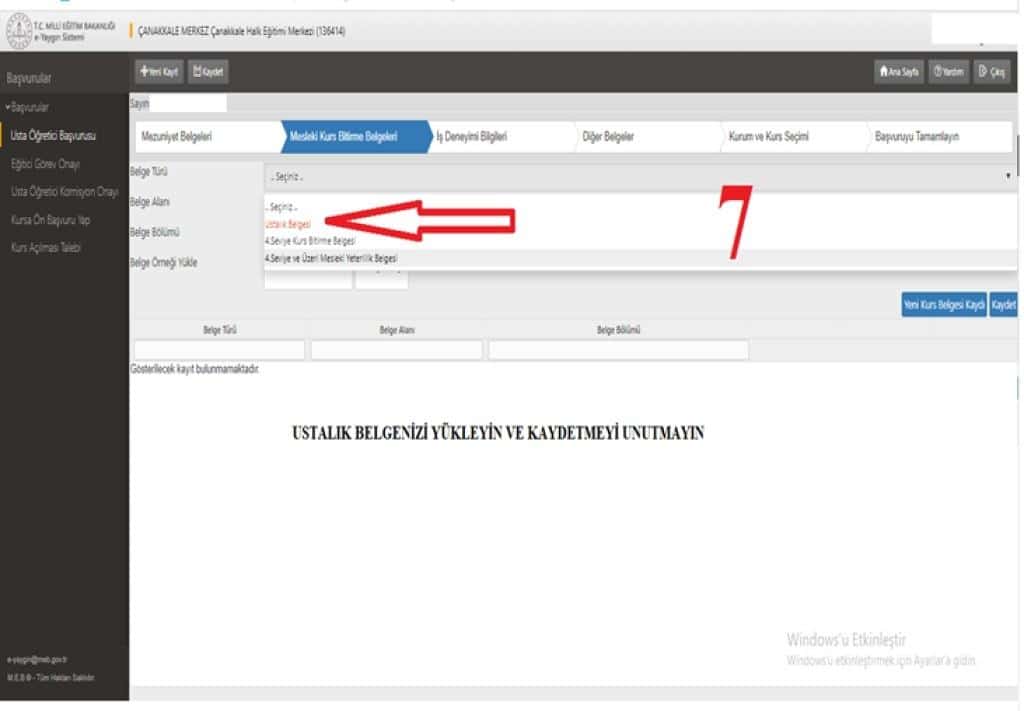The width and height of the screenshot is (1024, 711).
Task: Click the Çıkış logout button
Action: point(993,72)
